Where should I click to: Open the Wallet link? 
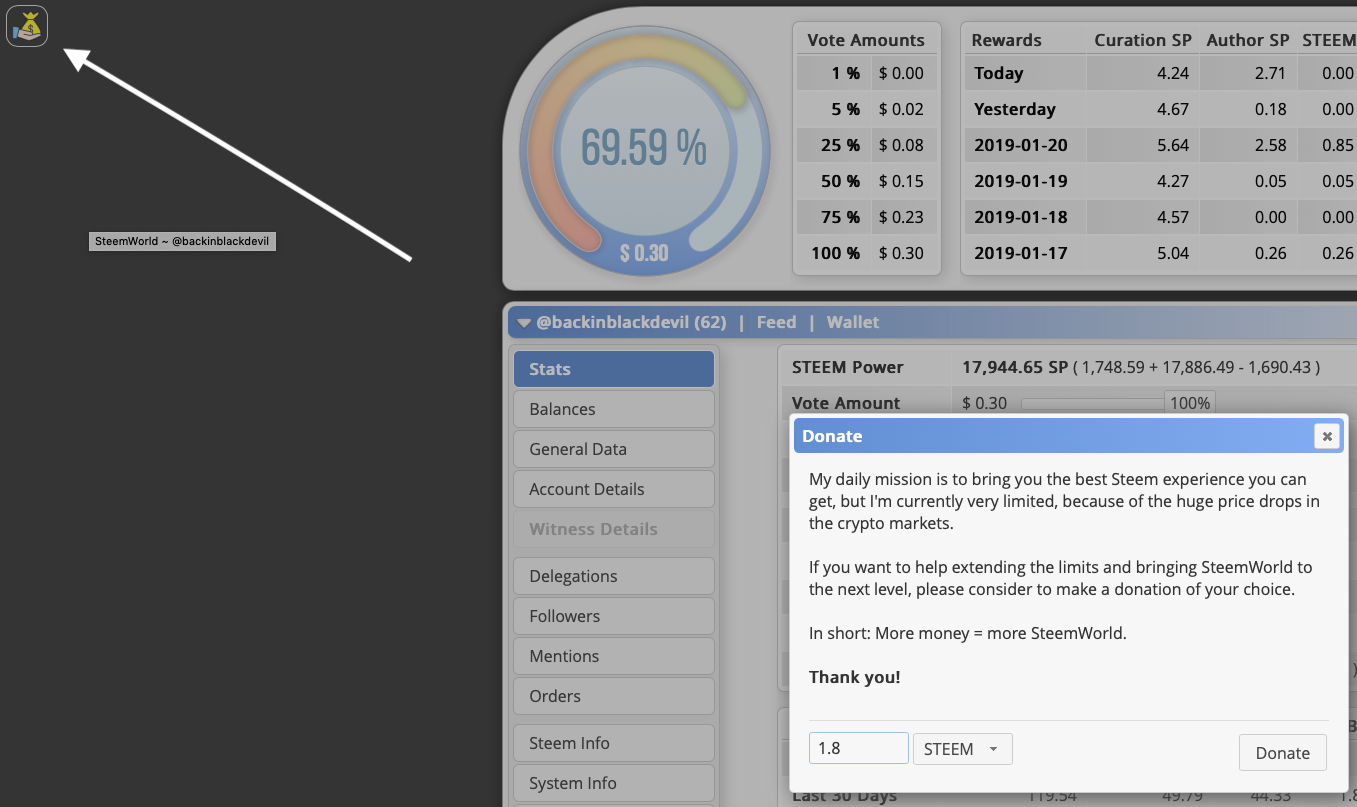853,322
